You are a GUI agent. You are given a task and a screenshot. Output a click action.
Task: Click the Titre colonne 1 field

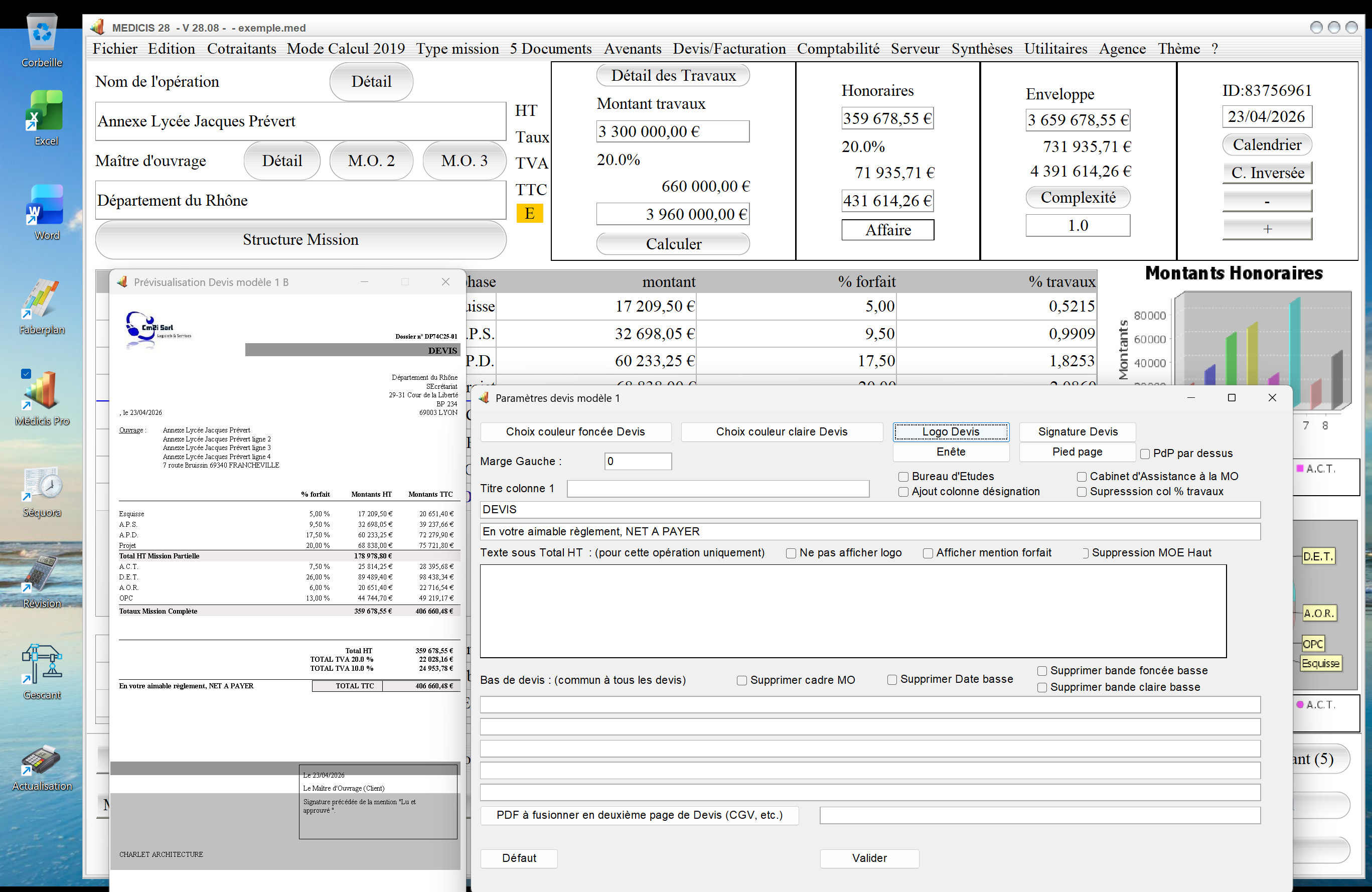pyautogui.click(x=718, y=488)
